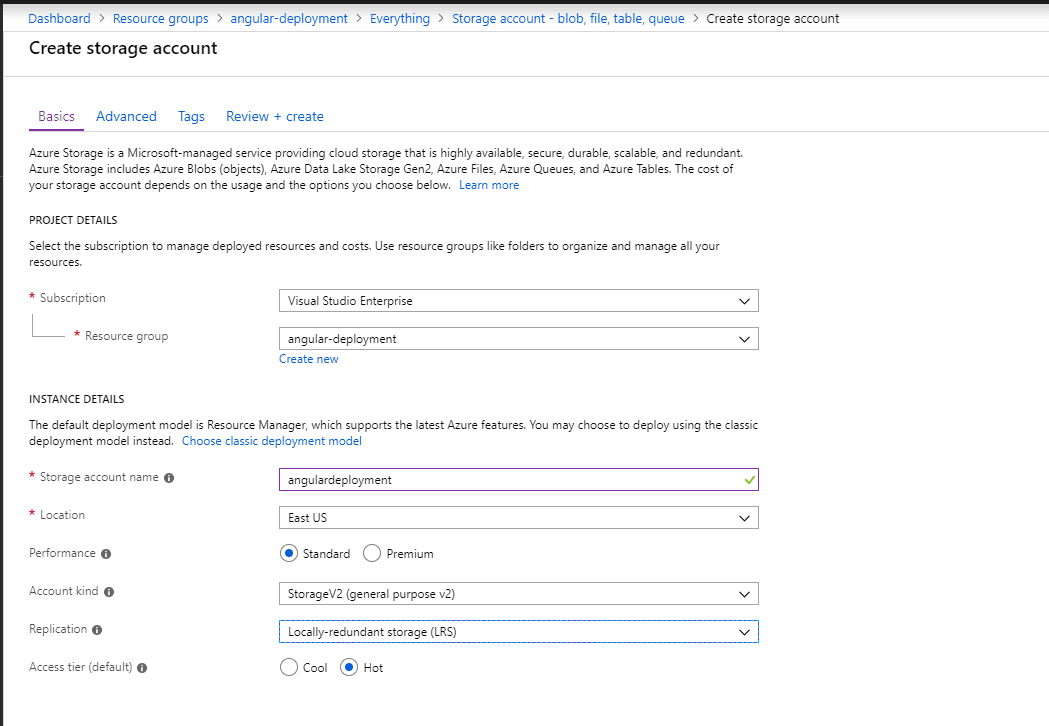Switch to the Advanced tab

(x=126, y=116)
